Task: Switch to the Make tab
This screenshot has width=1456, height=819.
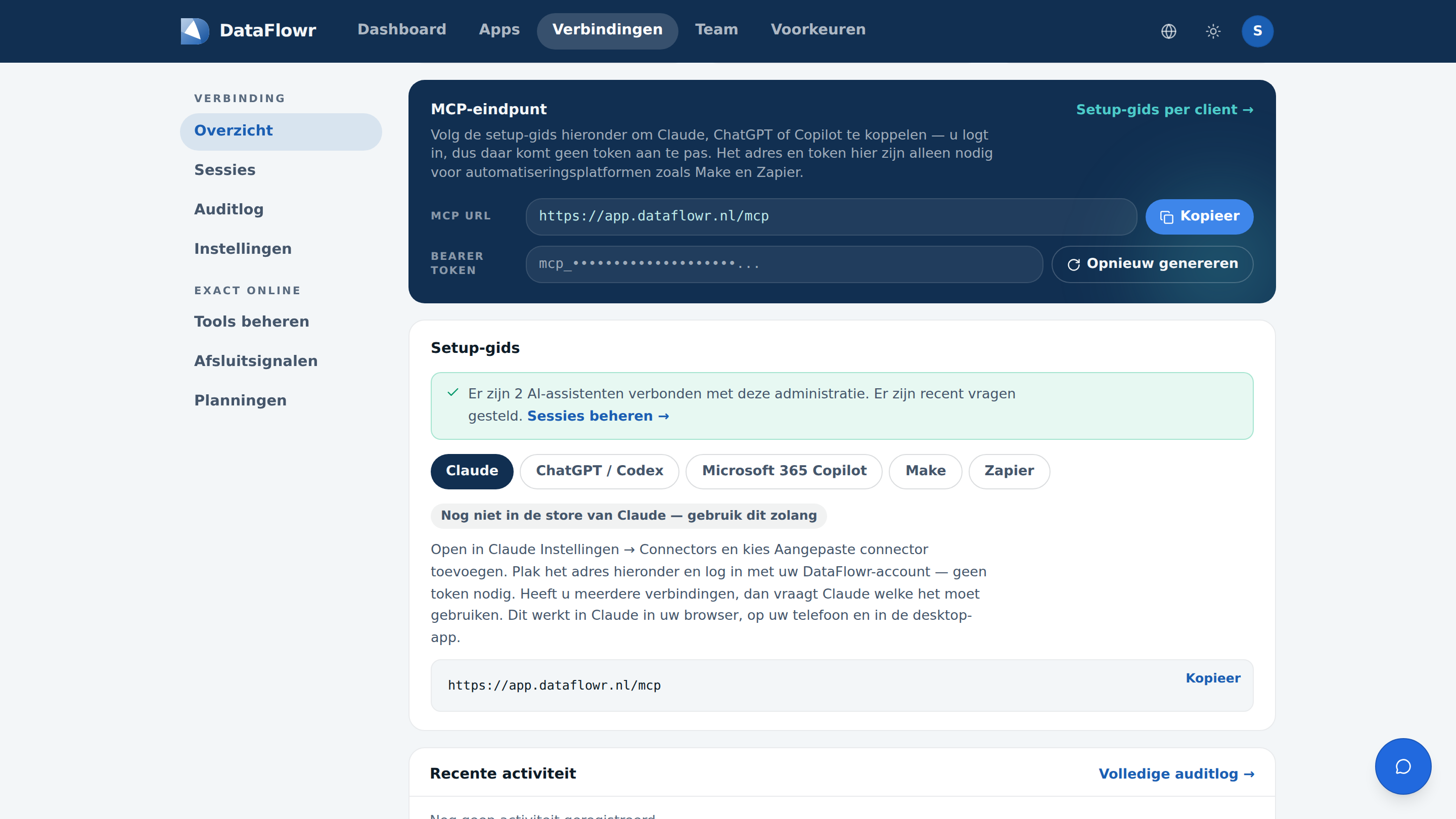Action: click(x=925, y=471)
